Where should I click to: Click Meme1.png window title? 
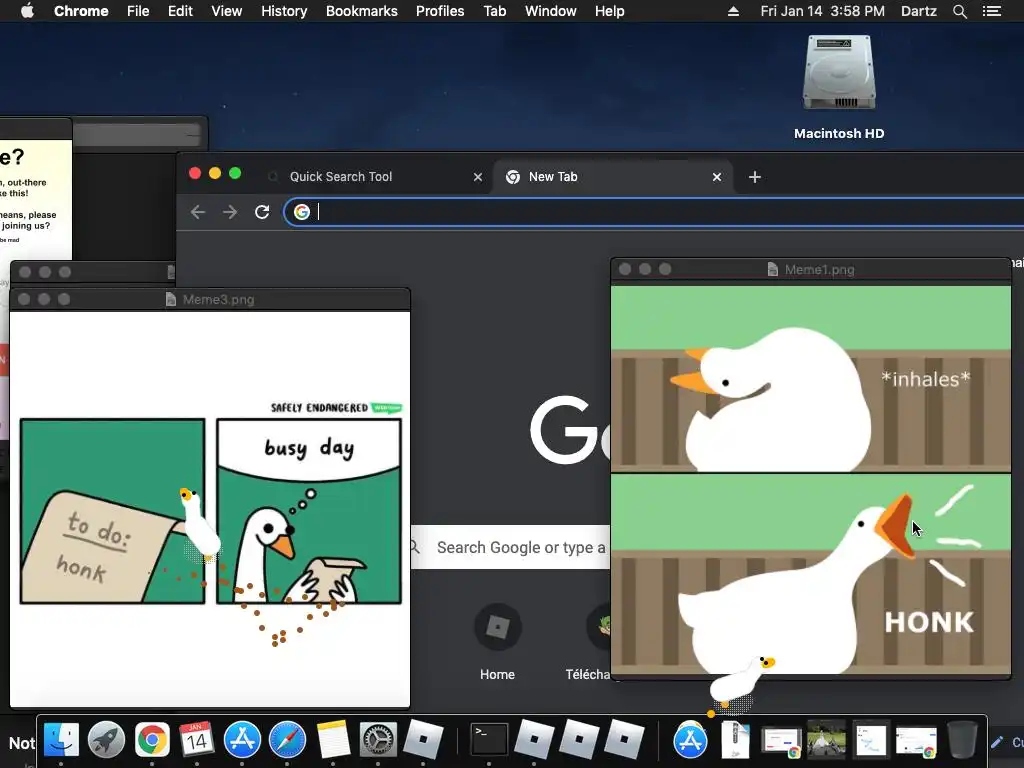click(819, 270)
